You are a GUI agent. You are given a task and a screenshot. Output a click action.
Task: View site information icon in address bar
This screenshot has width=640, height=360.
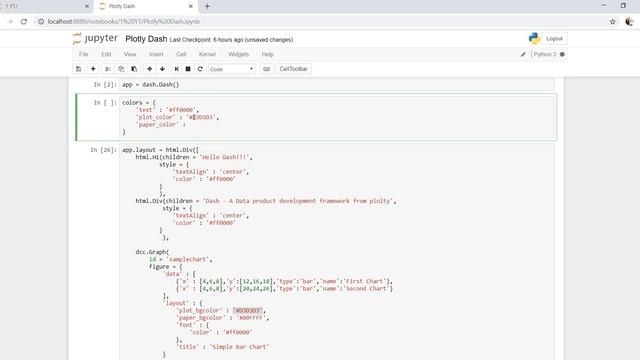click(41, 22)
